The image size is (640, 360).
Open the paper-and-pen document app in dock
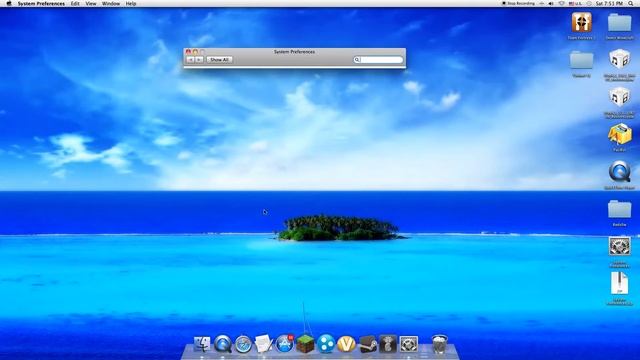(x=264, y=344)
